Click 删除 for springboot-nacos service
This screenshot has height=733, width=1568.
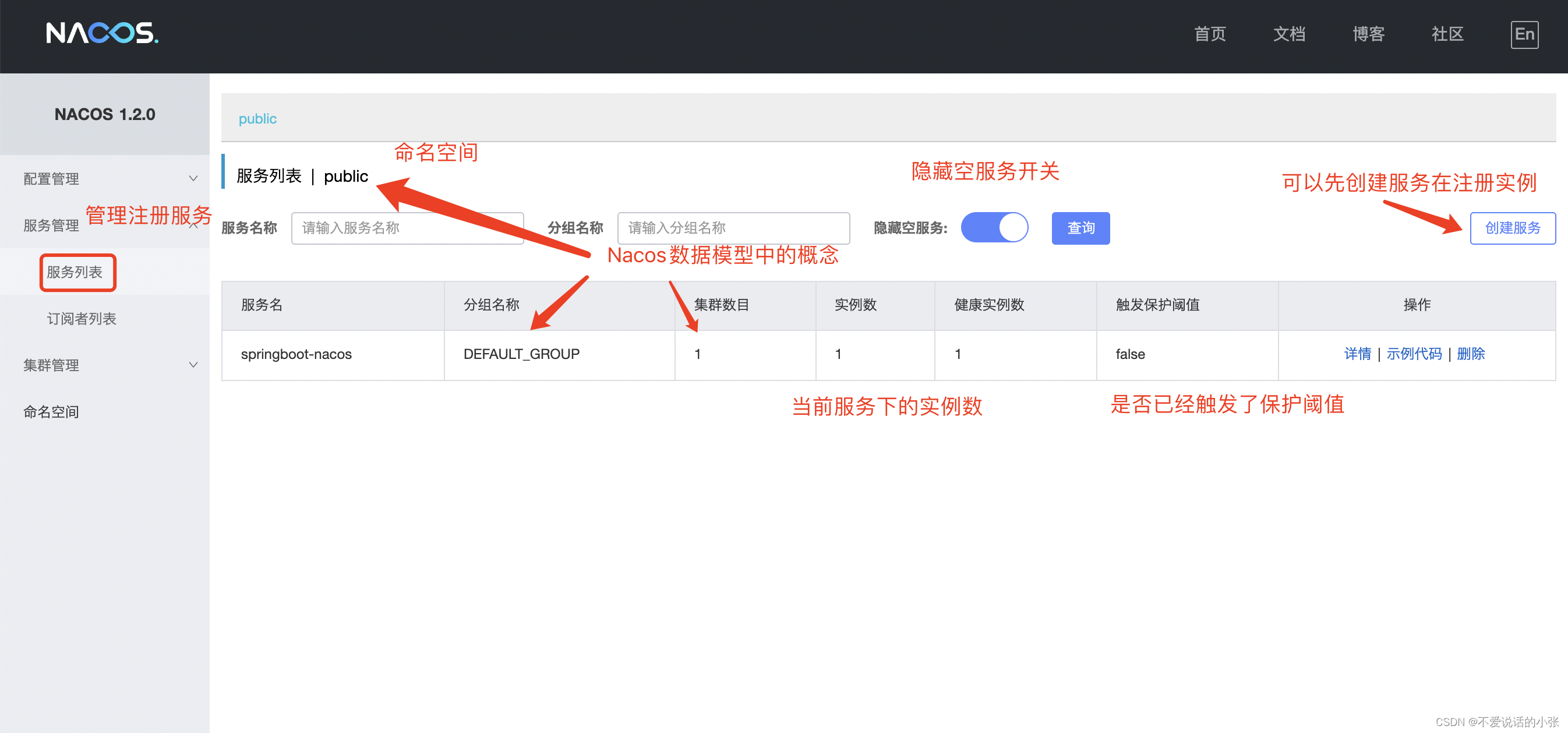[x=1470, y=354]
